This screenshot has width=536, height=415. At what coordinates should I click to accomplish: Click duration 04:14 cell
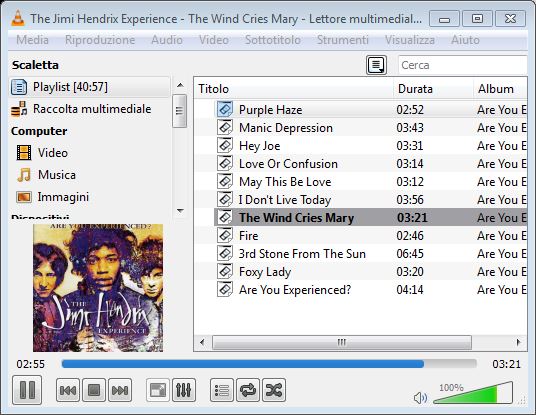click(x=410, y=290)
